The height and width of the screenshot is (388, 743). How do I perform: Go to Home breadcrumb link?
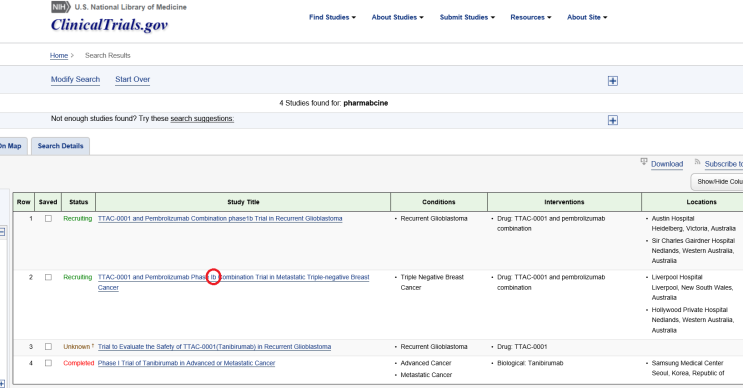tap(59, 55)
